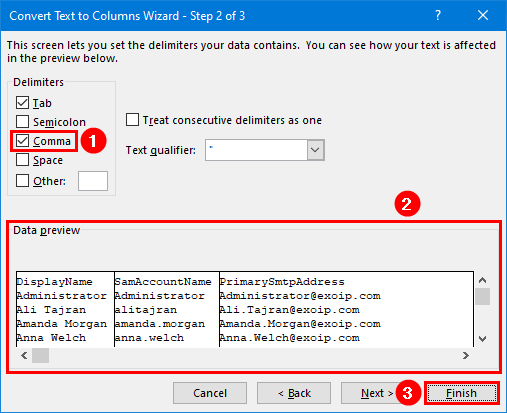The image size is (507, 413).
Task: Click the Data preview label
Action: point(46,230)
